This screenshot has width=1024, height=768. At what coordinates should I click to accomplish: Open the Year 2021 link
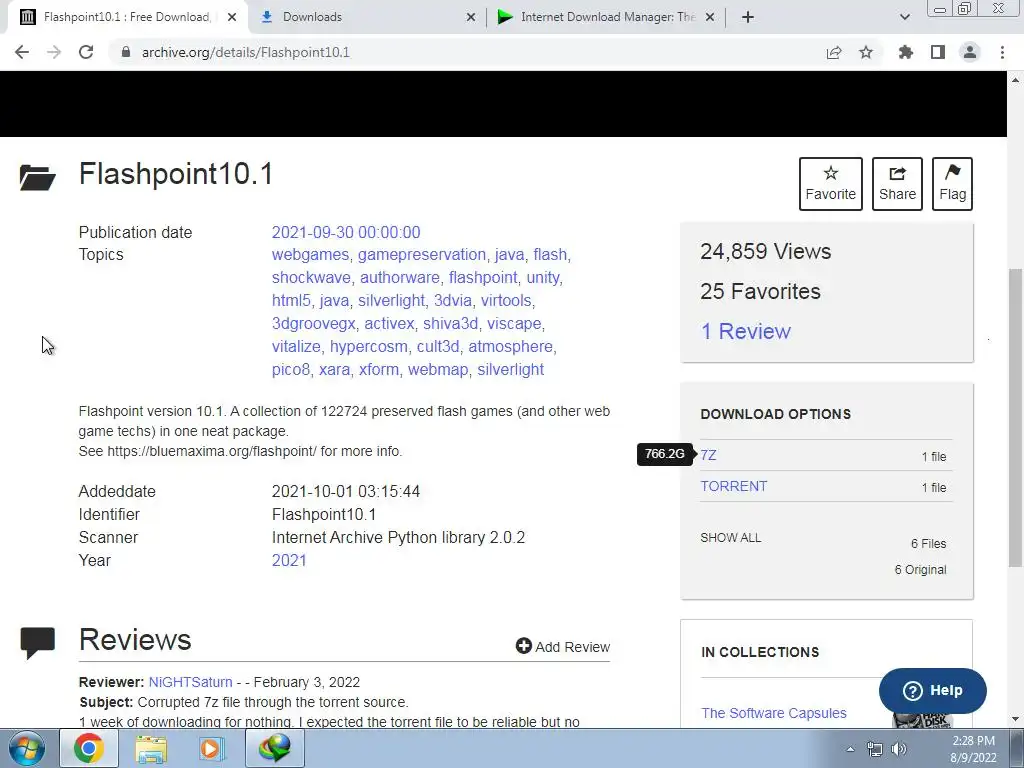point(289,560)
